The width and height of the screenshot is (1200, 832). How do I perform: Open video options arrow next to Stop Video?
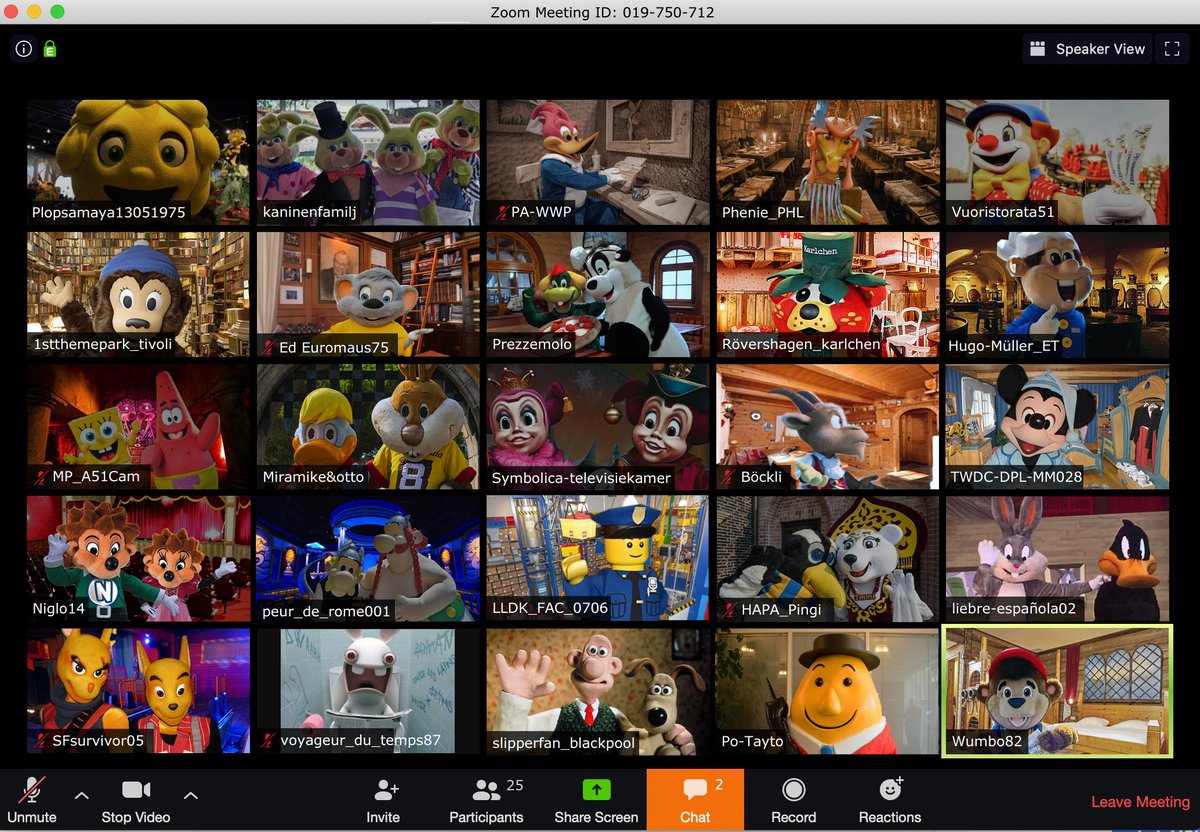(191, 796)
